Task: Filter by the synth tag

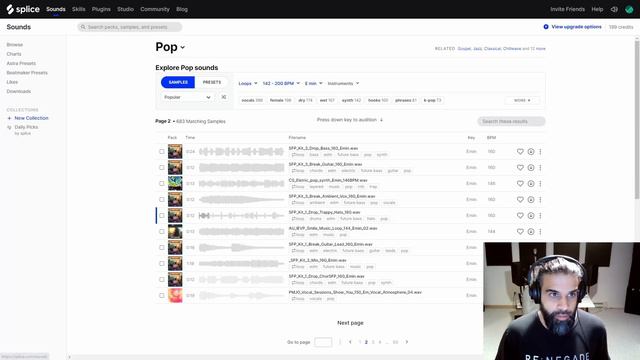Action: coord(351,100)
